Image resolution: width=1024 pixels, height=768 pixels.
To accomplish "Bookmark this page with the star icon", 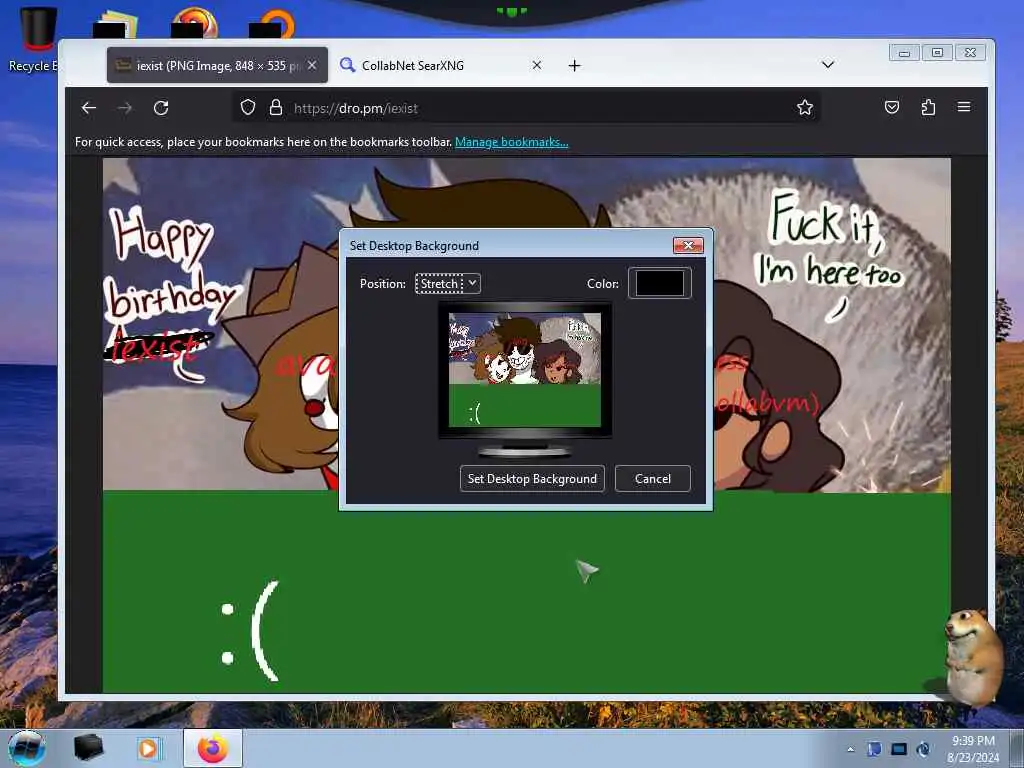I will click(x=805, y=107).
